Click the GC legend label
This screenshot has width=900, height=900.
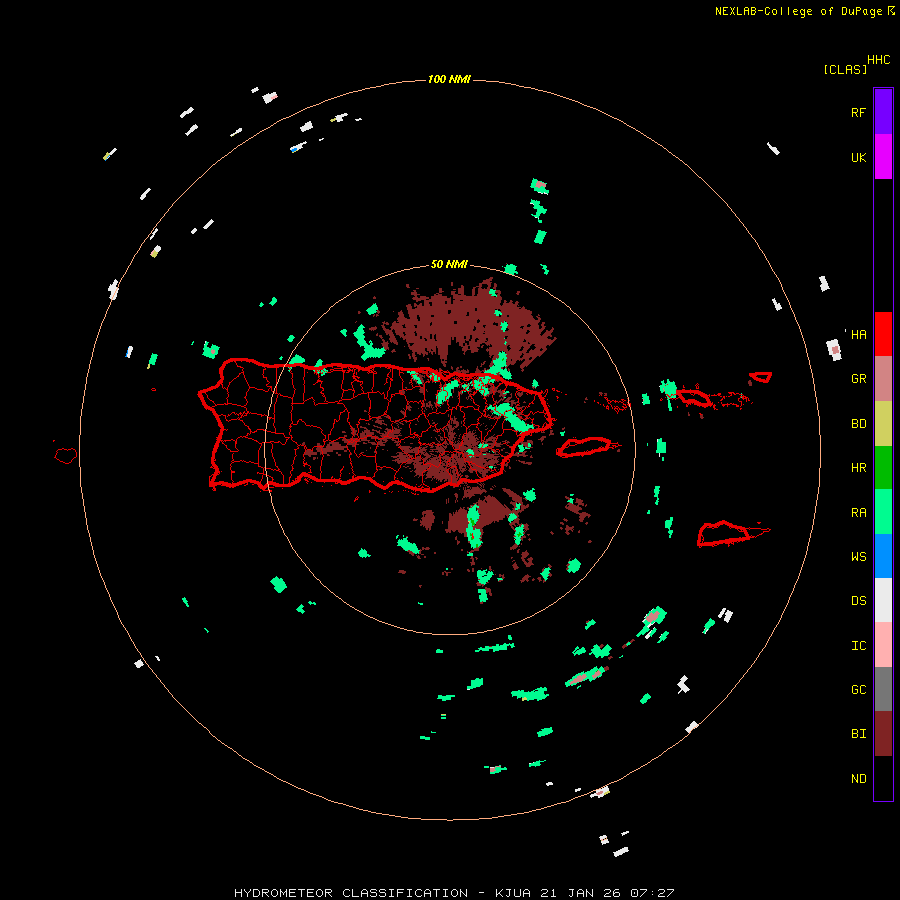coord(858,690)
